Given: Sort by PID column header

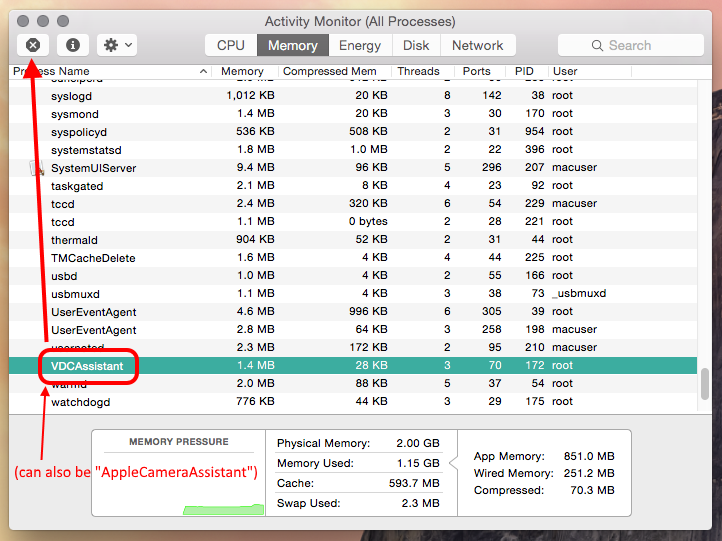Looking at the screenshot, I should pyautogui.click(x=524, y=71).
